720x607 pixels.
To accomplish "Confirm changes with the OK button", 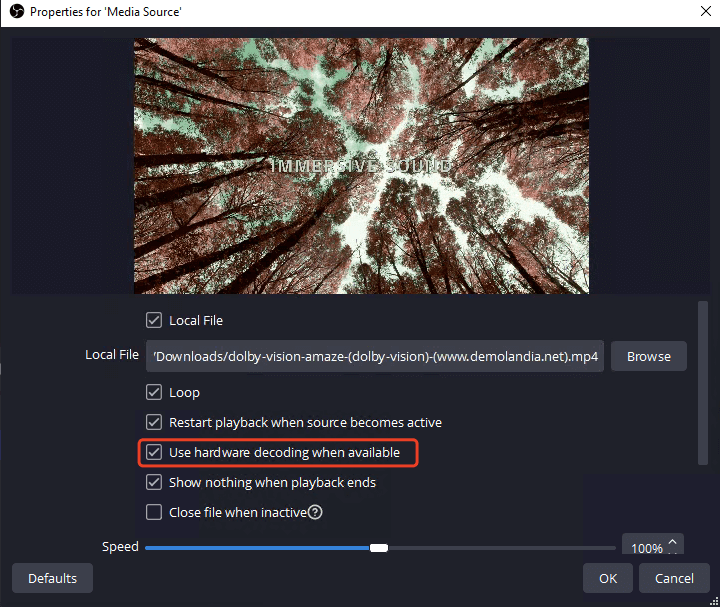I will click(608, 578).
